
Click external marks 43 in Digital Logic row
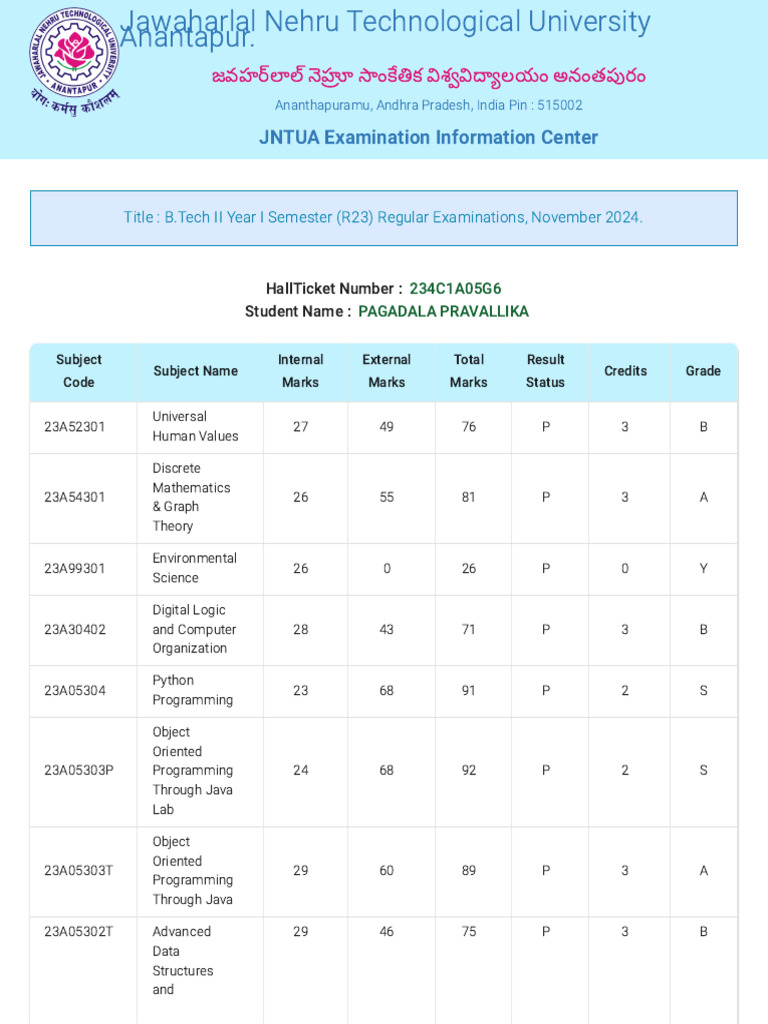[387, 630]
